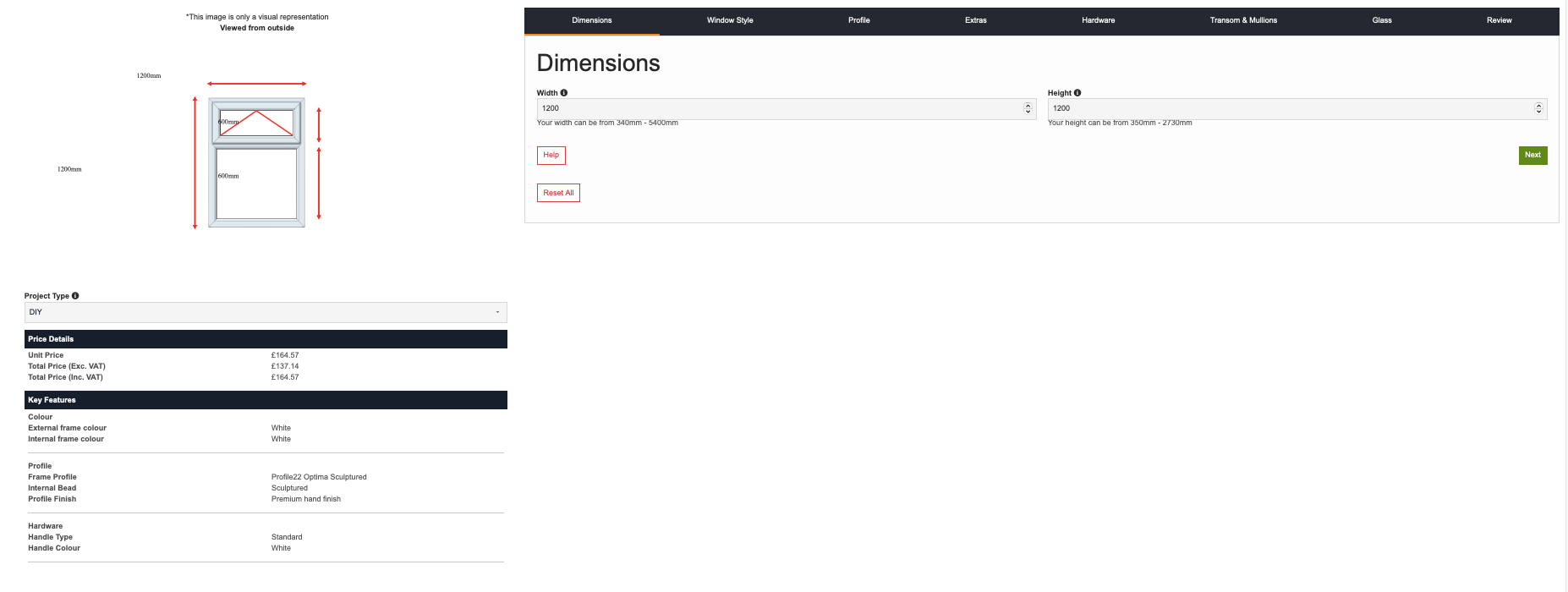Switch to the Glass tab

tap(1381, 20)
